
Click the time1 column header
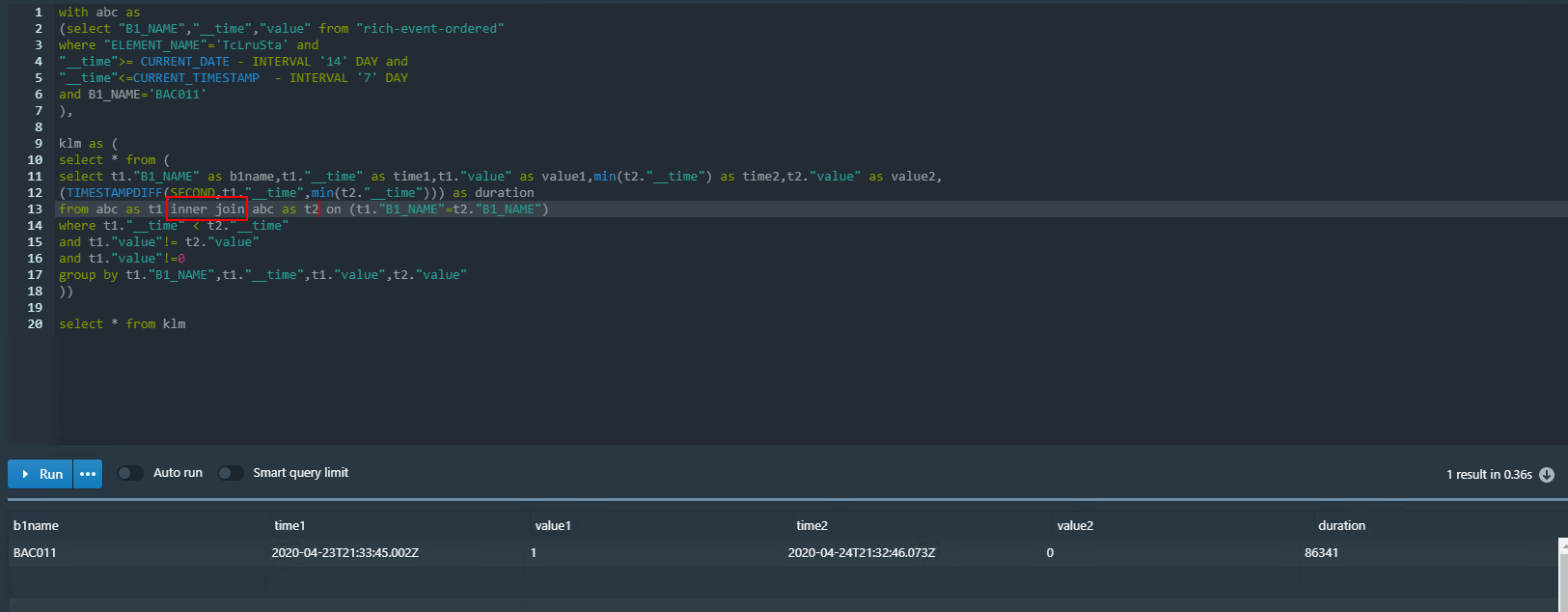[289, 525]
